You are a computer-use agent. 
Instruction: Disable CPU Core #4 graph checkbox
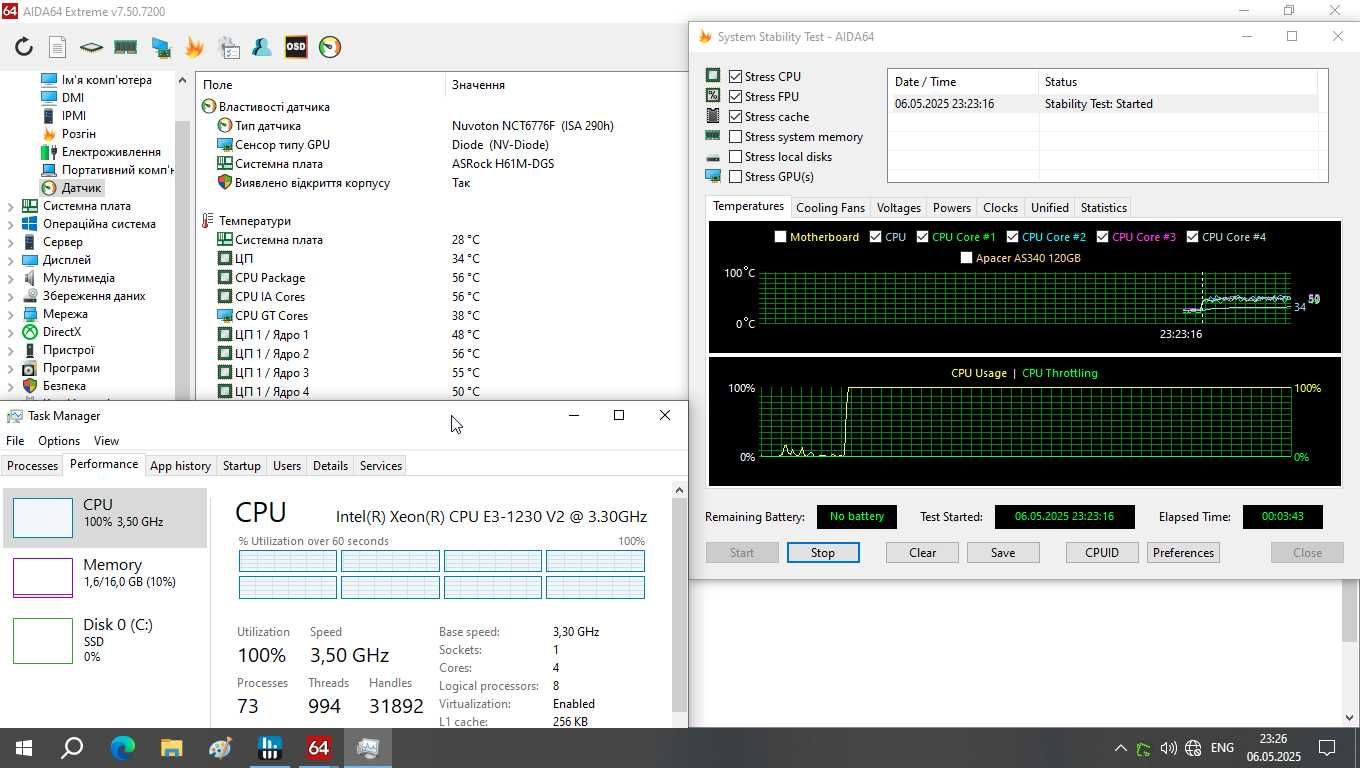(1193, 237)
